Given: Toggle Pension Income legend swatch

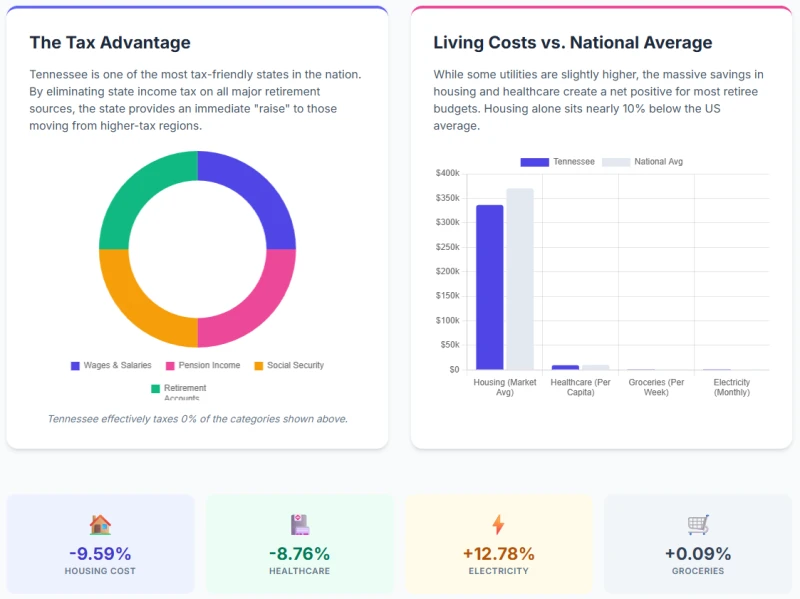Looking at the screenshot, I should (170, 366).
